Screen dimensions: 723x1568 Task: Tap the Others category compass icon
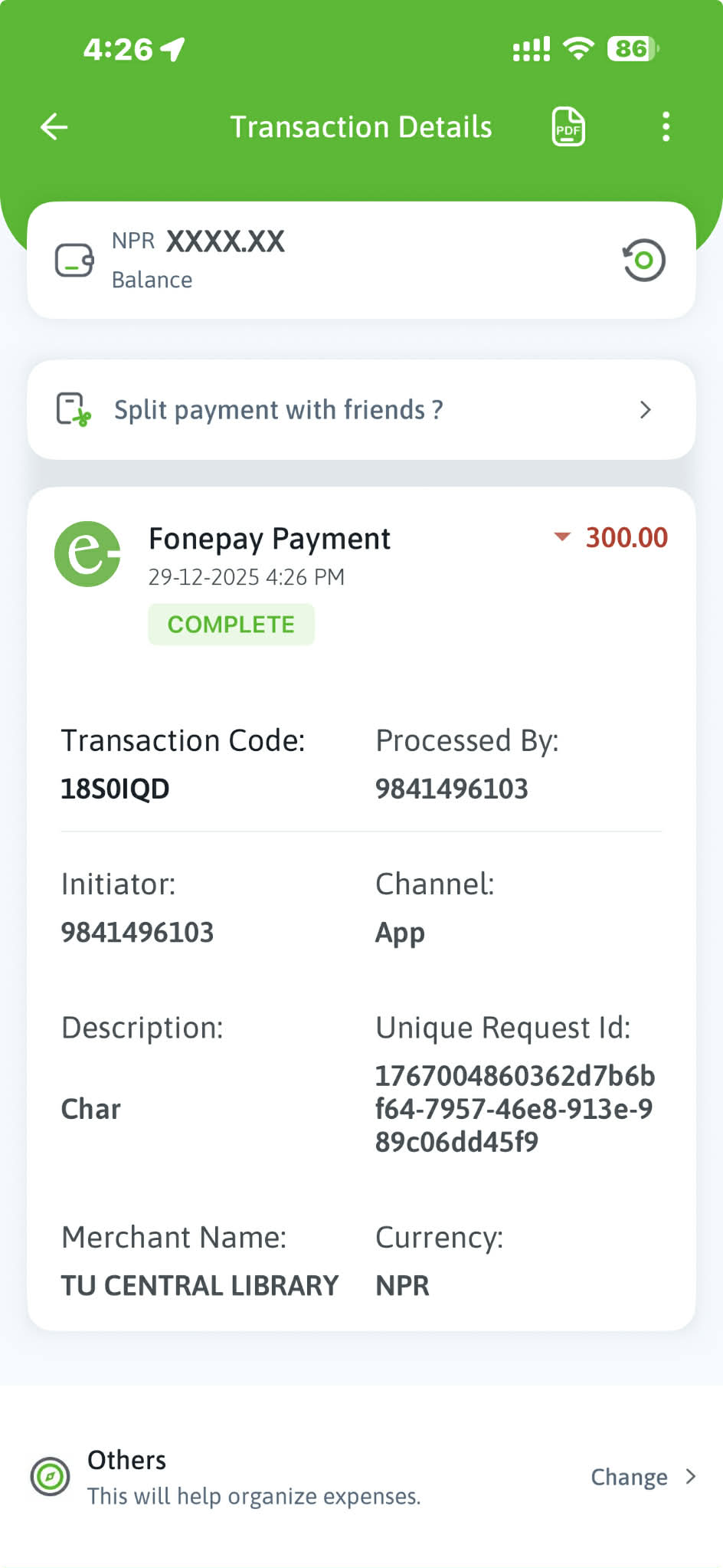pos(51,1476)
